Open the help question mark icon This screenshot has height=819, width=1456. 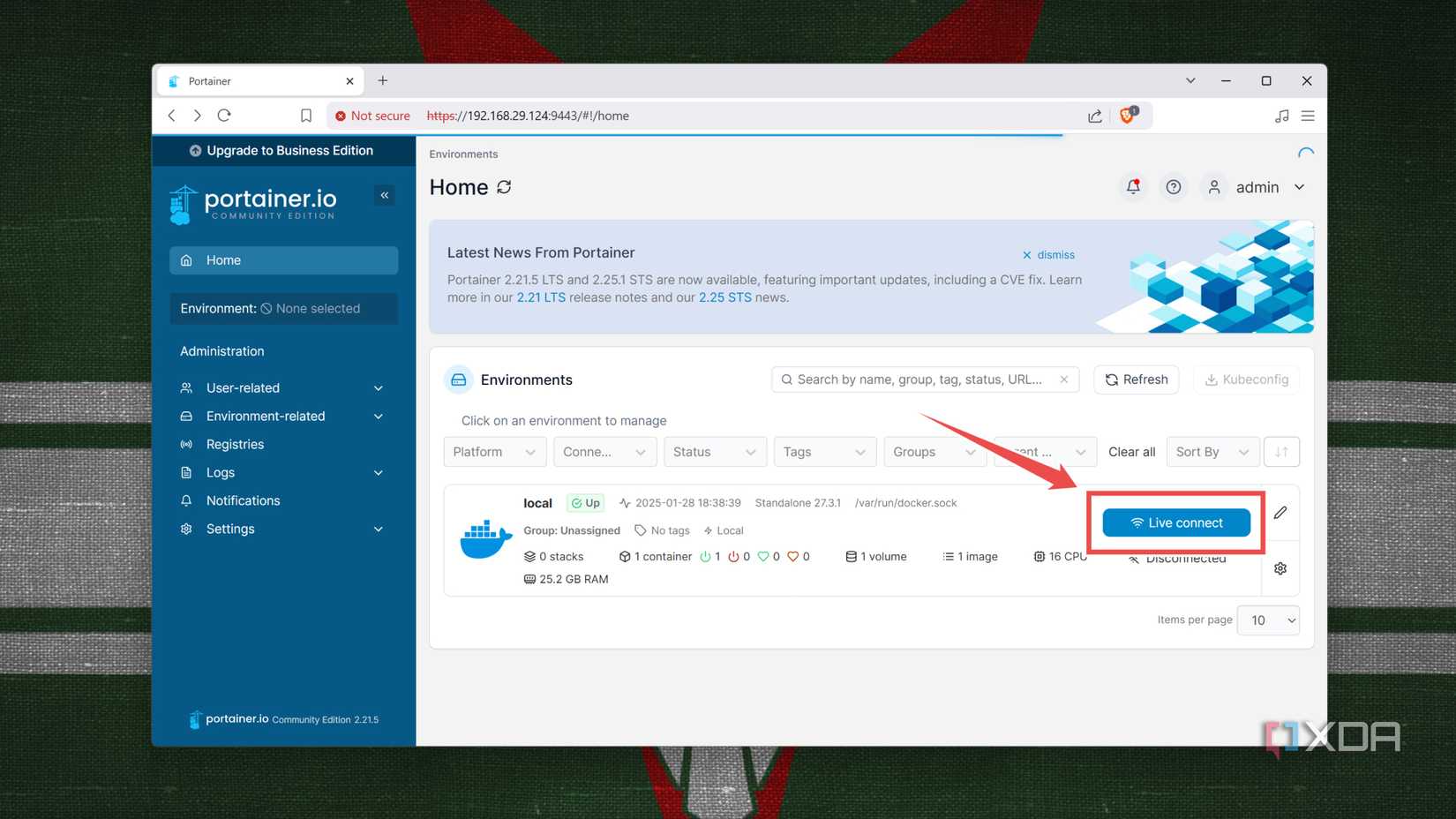pos(1173,186)
